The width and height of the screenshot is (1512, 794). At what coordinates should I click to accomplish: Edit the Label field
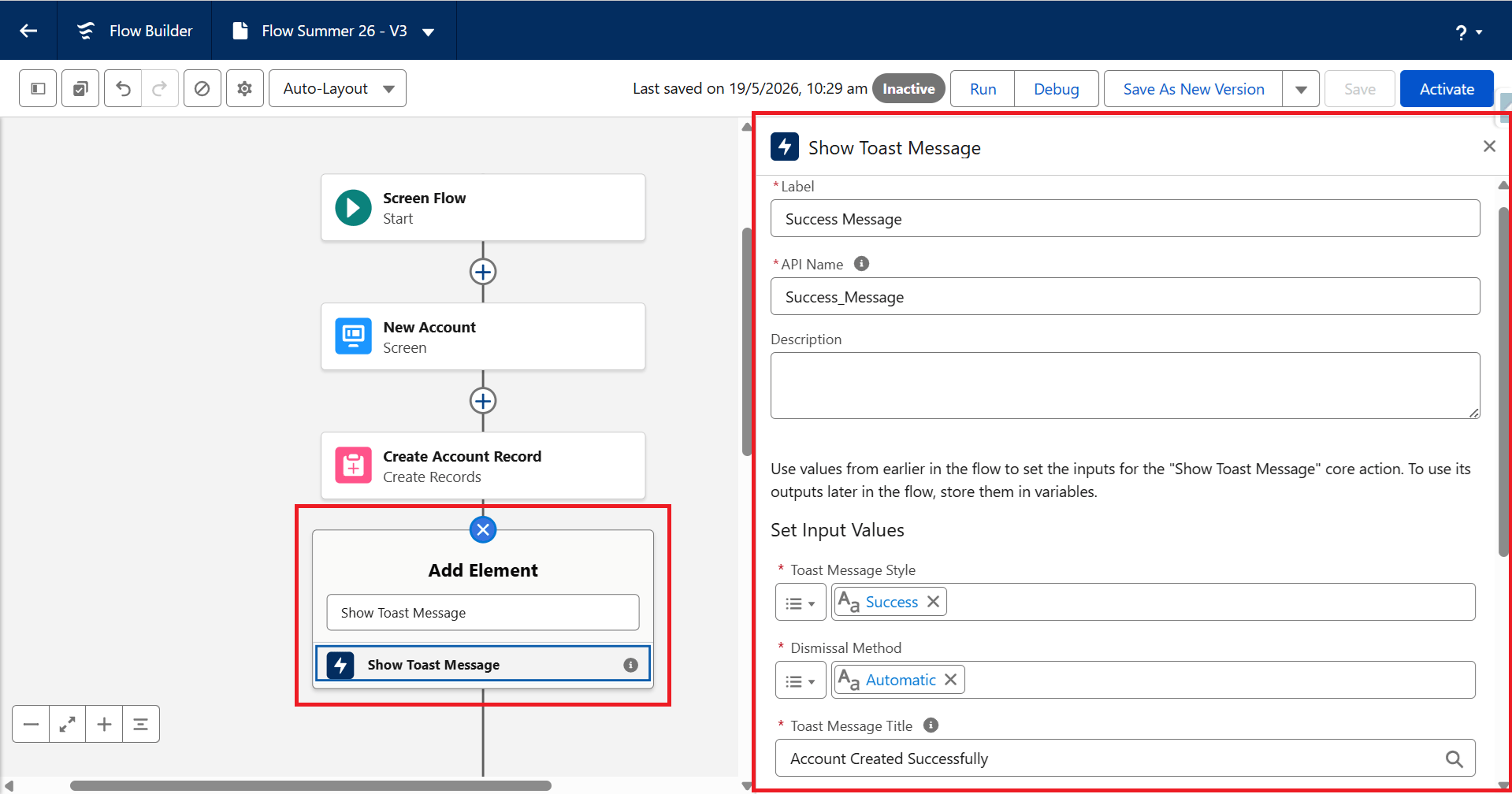[1125, 218]
